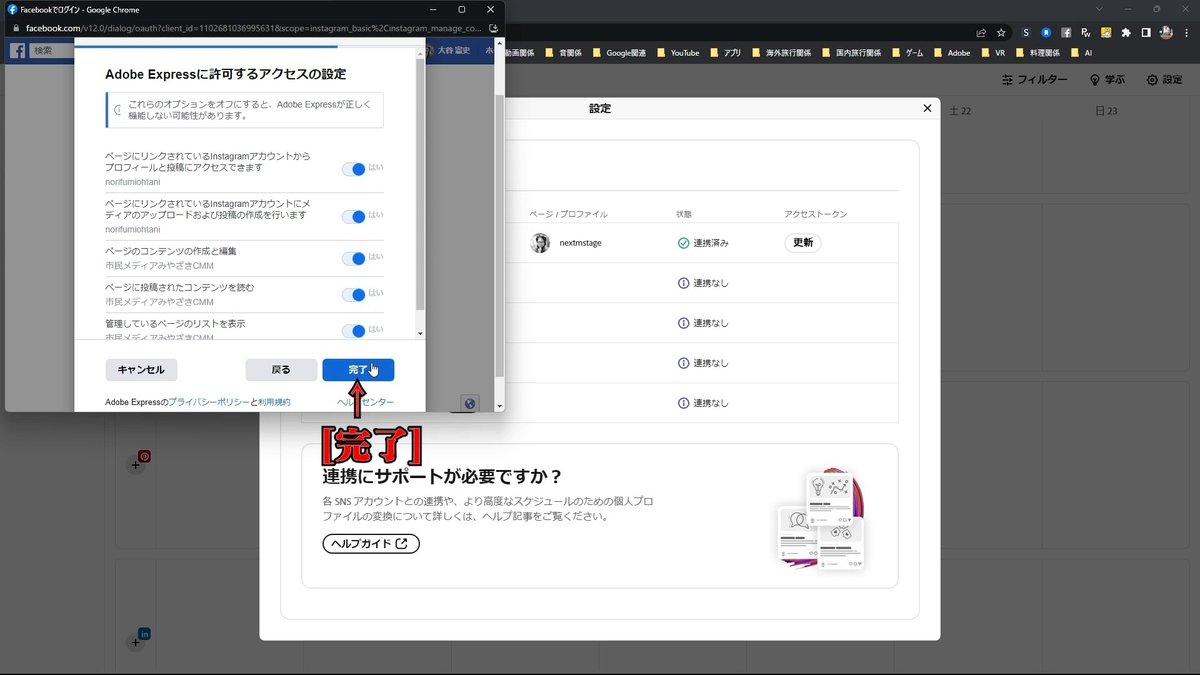Open the YouTube bookmark folder
Screen dimensions: 1200x675
point(677,53)
